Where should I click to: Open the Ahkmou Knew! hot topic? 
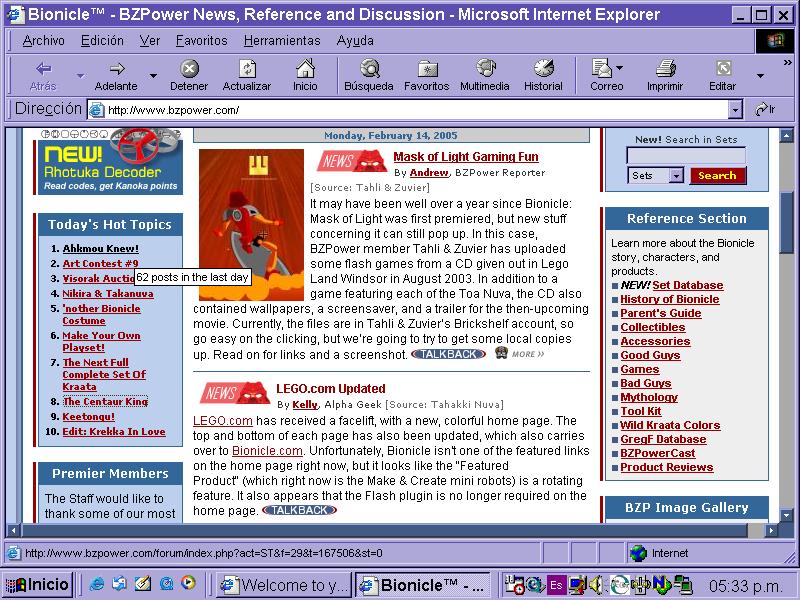point(101,248)
